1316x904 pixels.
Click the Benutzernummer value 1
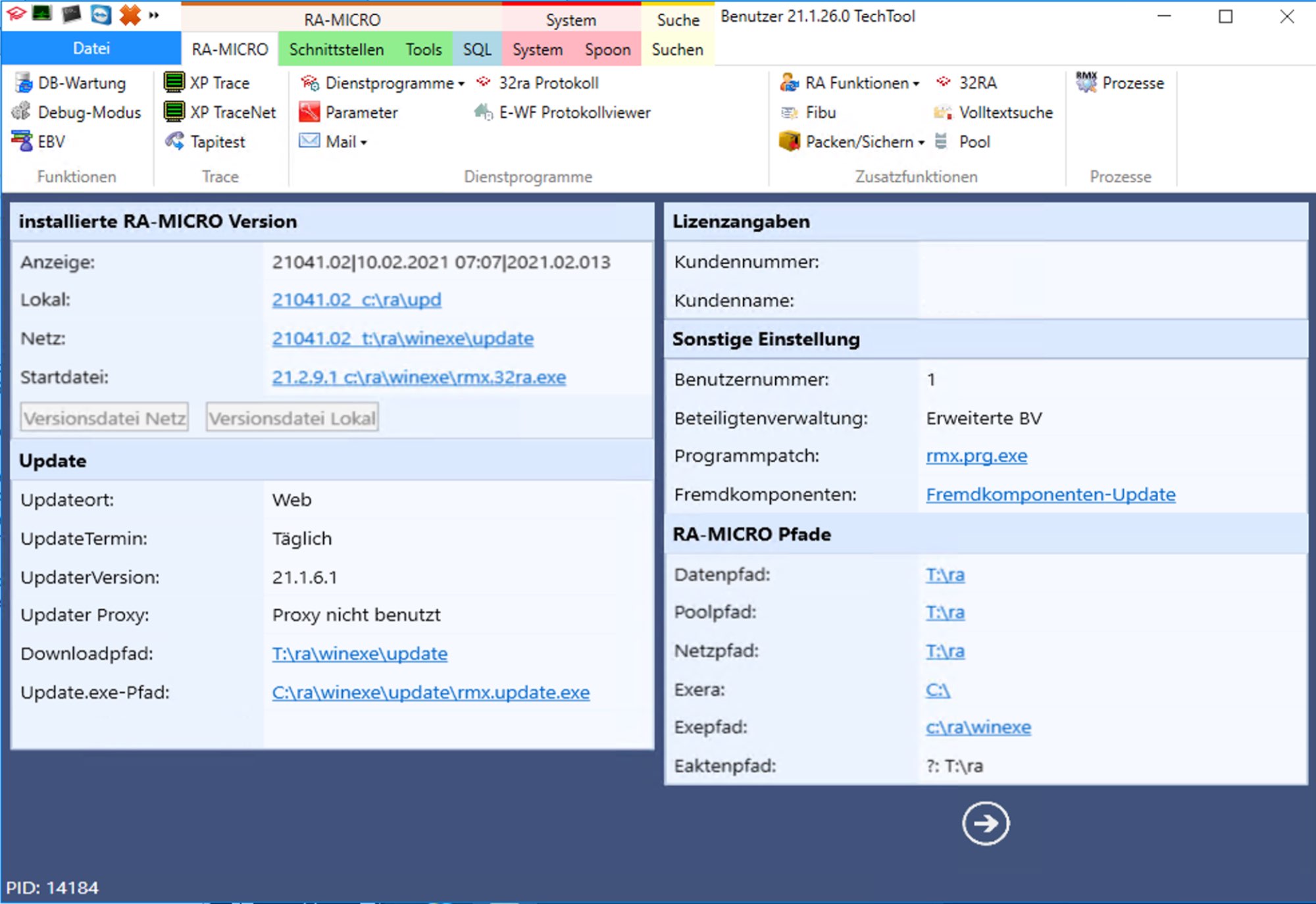click(931, 380)
